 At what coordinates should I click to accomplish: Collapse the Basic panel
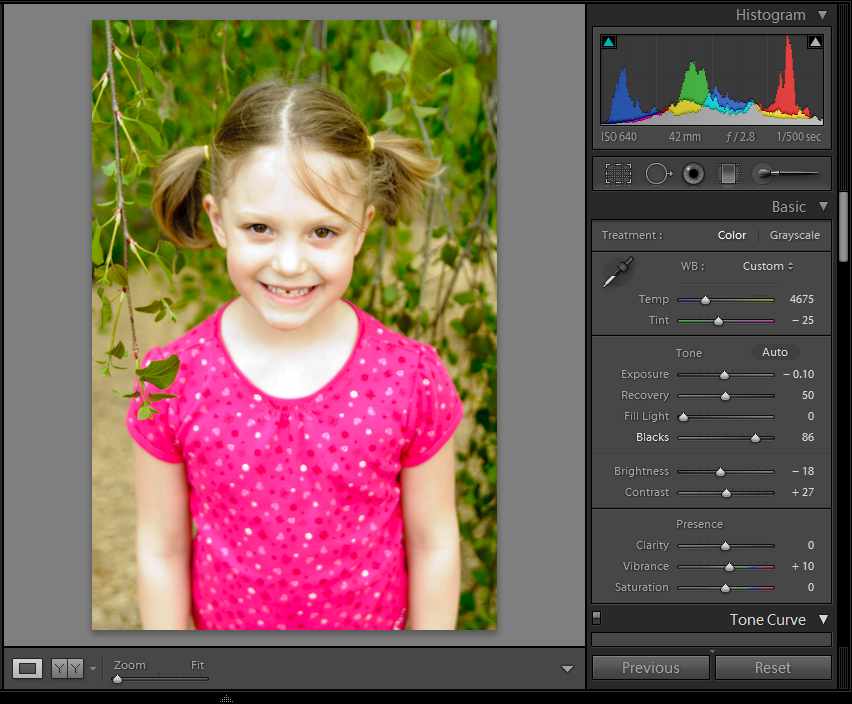[x=824, y=207]
